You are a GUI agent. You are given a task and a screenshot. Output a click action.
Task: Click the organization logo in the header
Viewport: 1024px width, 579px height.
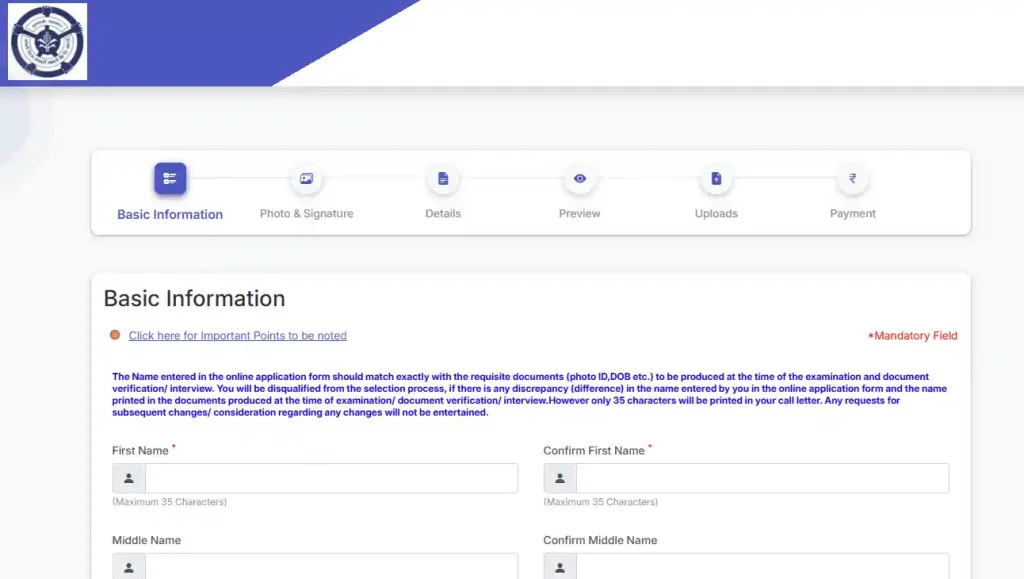(x=47, y=42)
